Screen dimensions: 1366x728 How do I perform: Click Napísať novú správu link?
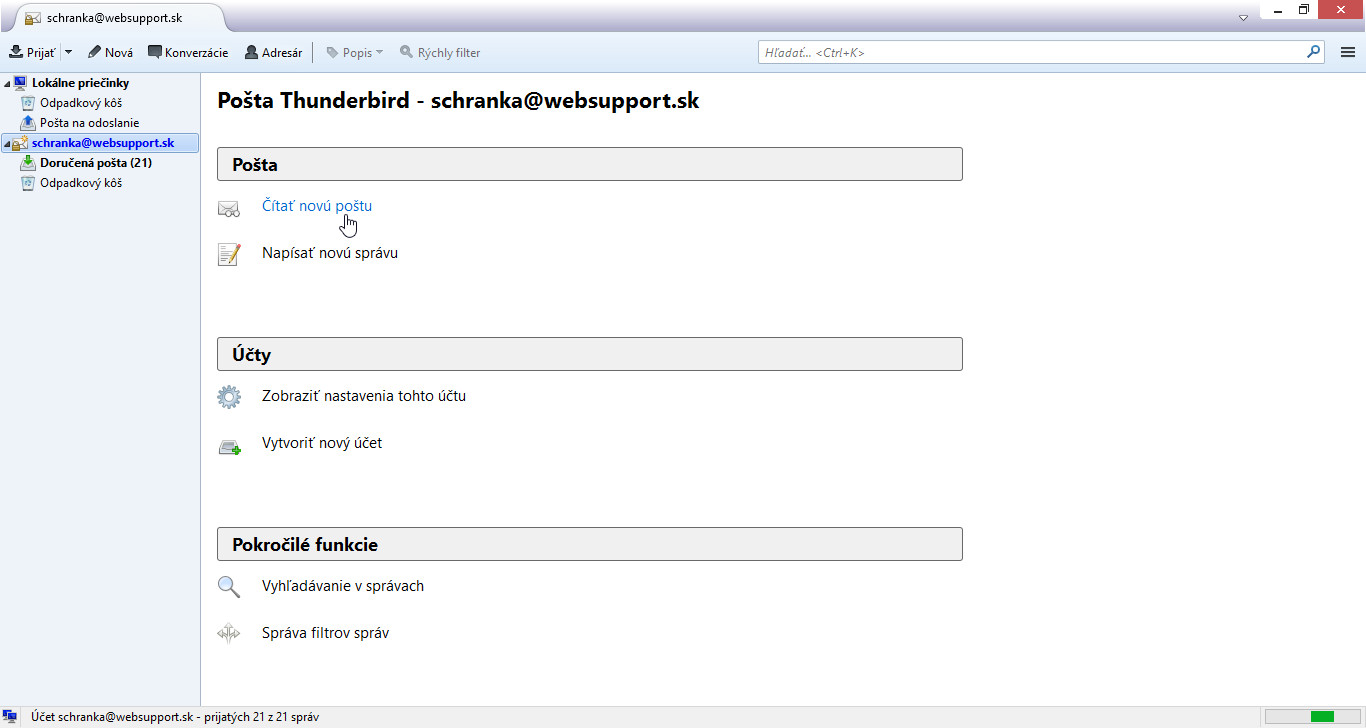point(330,253)
